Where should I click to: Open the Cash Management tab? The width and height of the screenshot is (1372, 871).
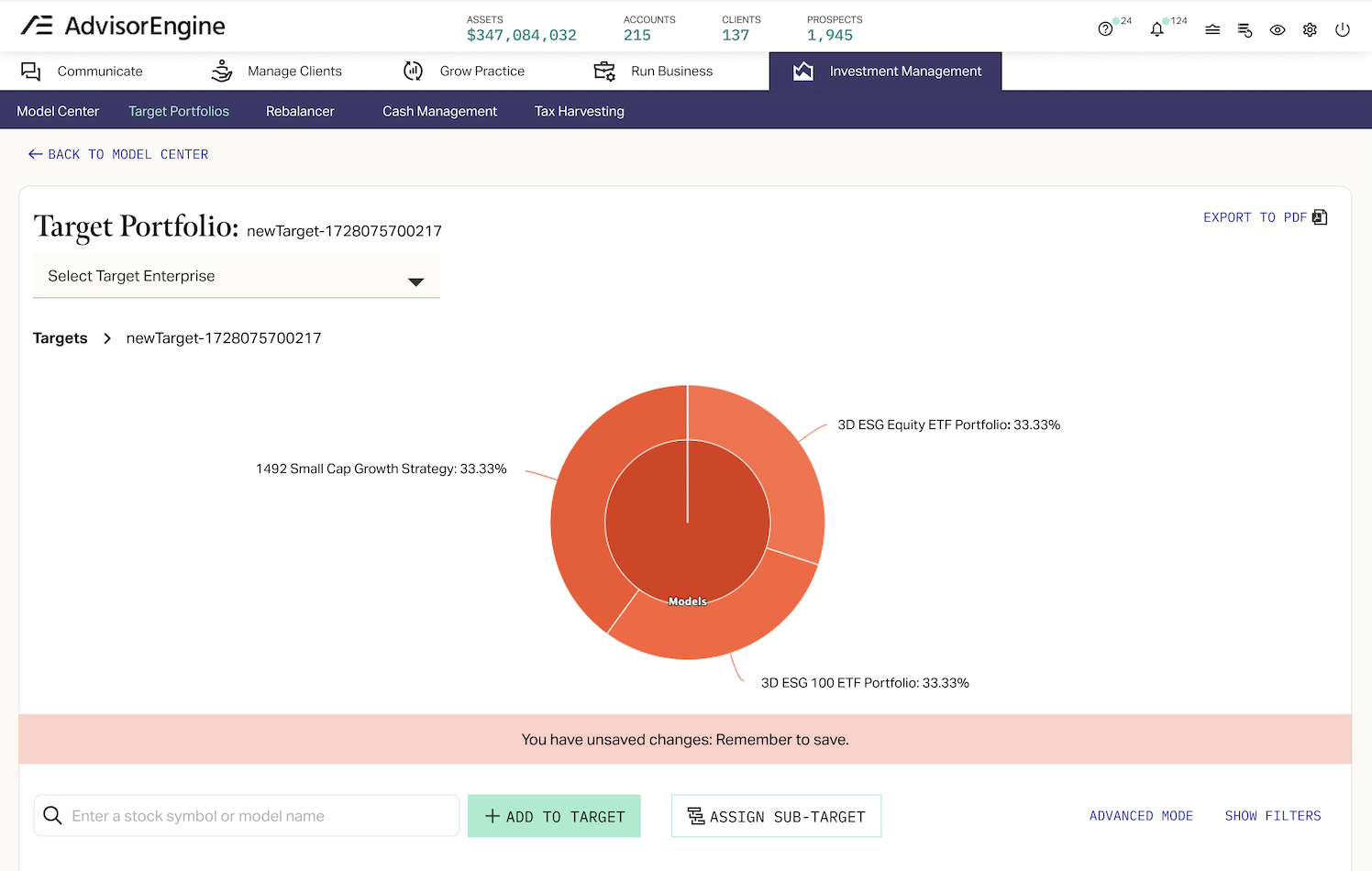pyautogui.click(x=439, y=111)
